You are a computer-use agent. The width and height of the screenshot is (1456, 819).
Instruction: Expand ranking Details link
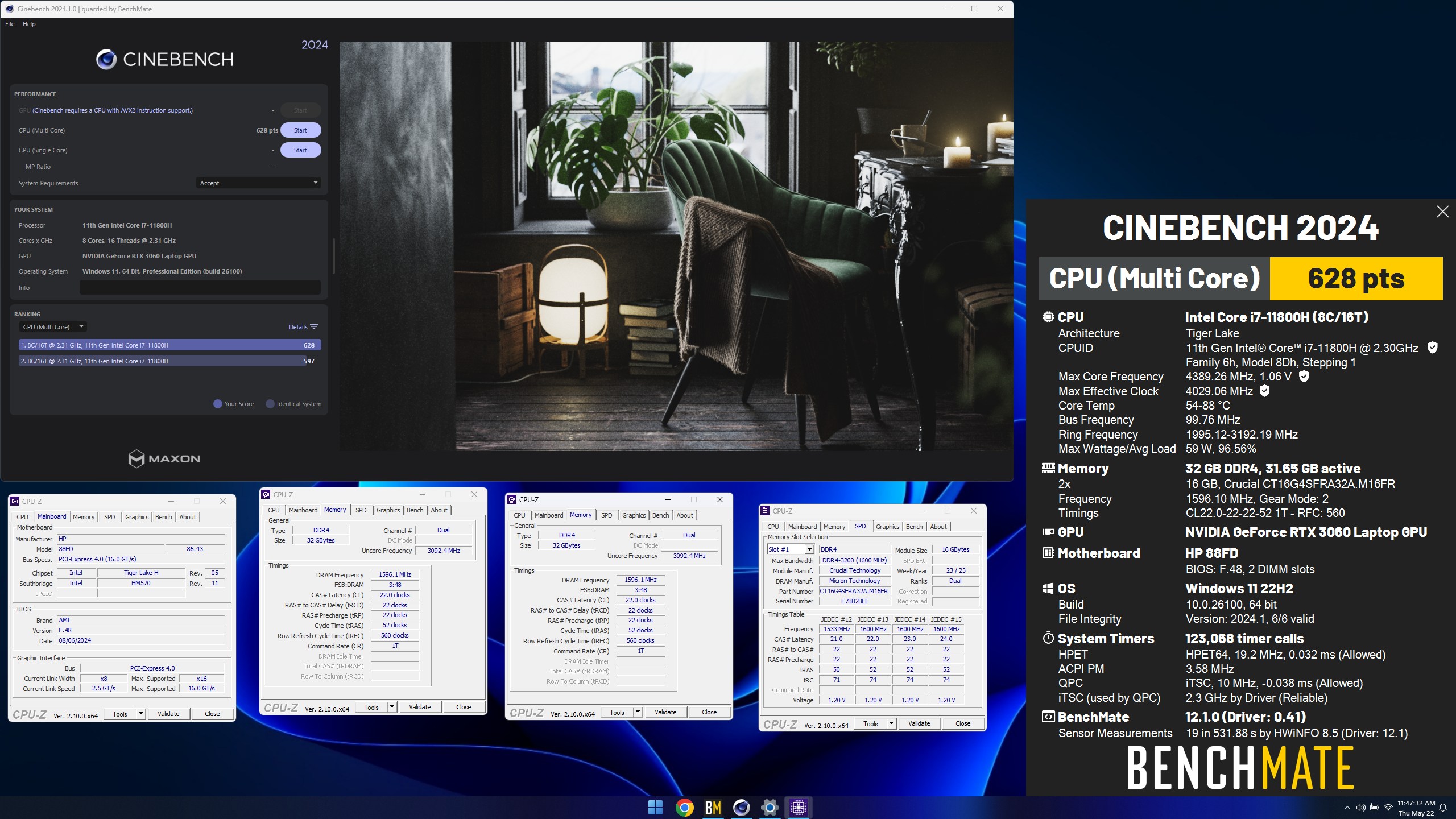(298, 327)
